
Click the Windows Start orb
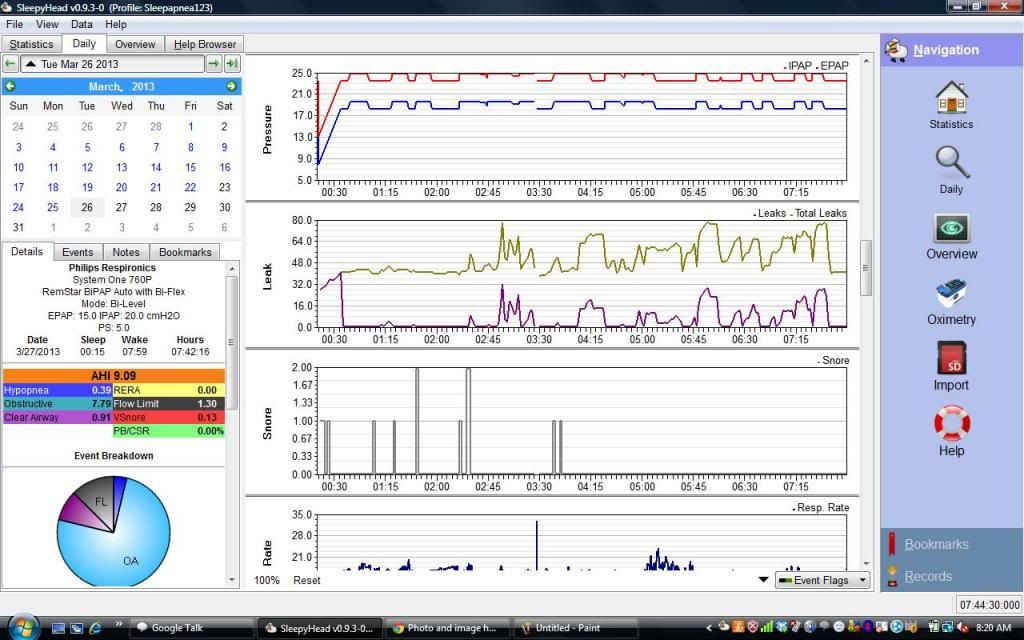click(24, 627)
